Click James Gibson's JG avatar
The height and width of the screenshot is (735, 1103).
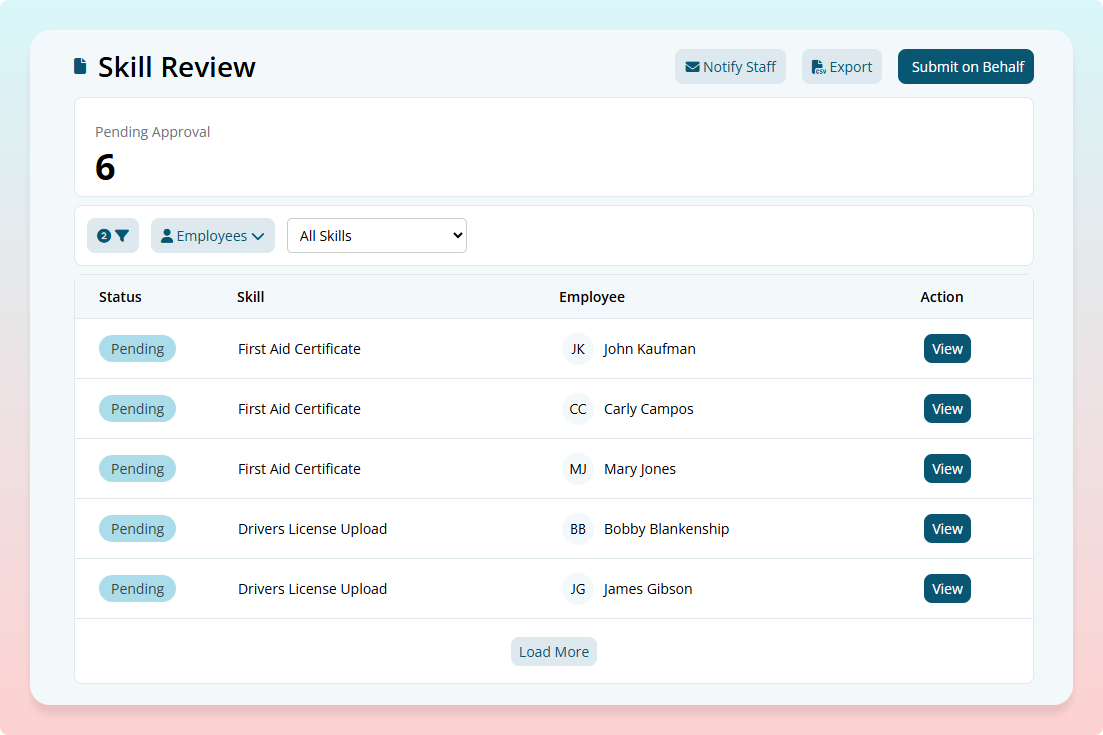577,588
